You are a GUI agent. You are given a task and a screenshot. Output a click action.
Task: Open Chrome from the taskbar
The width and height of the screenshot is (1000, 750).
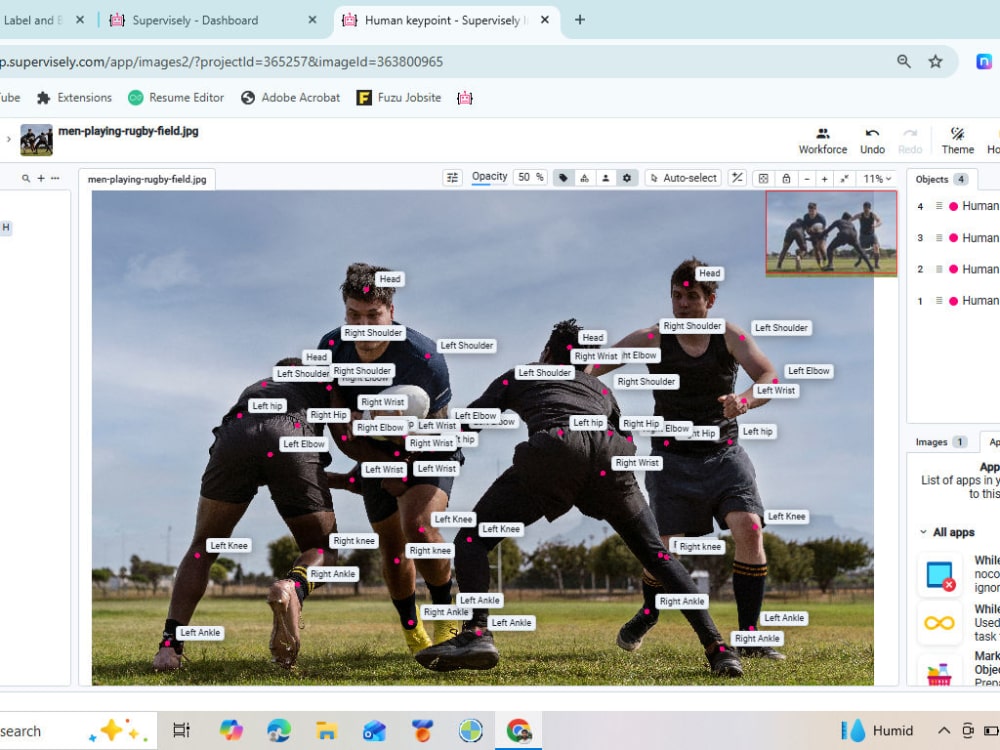pos(518,730)
